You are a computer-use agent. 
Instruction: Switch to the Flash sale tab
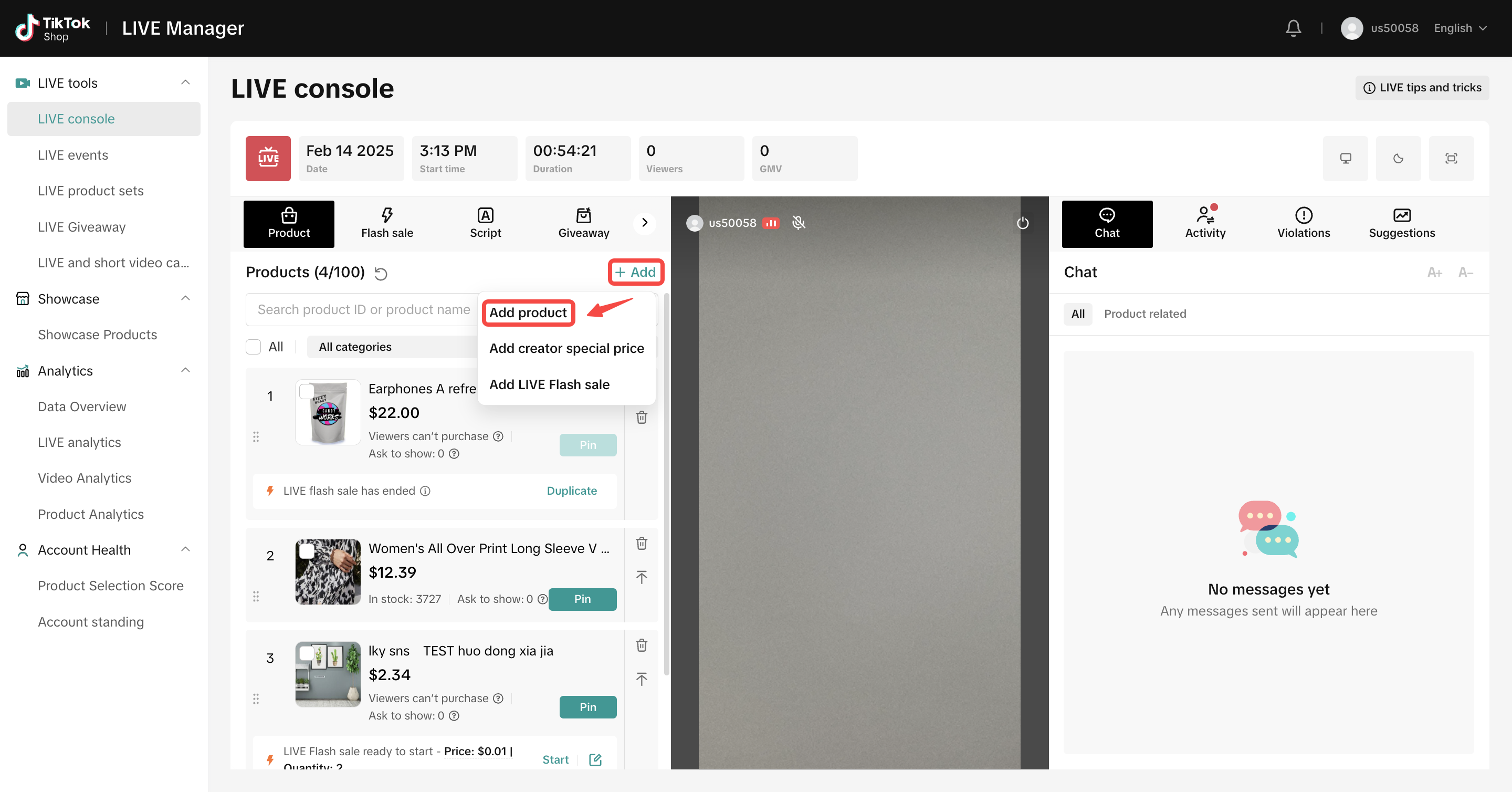tap(387, 224)
